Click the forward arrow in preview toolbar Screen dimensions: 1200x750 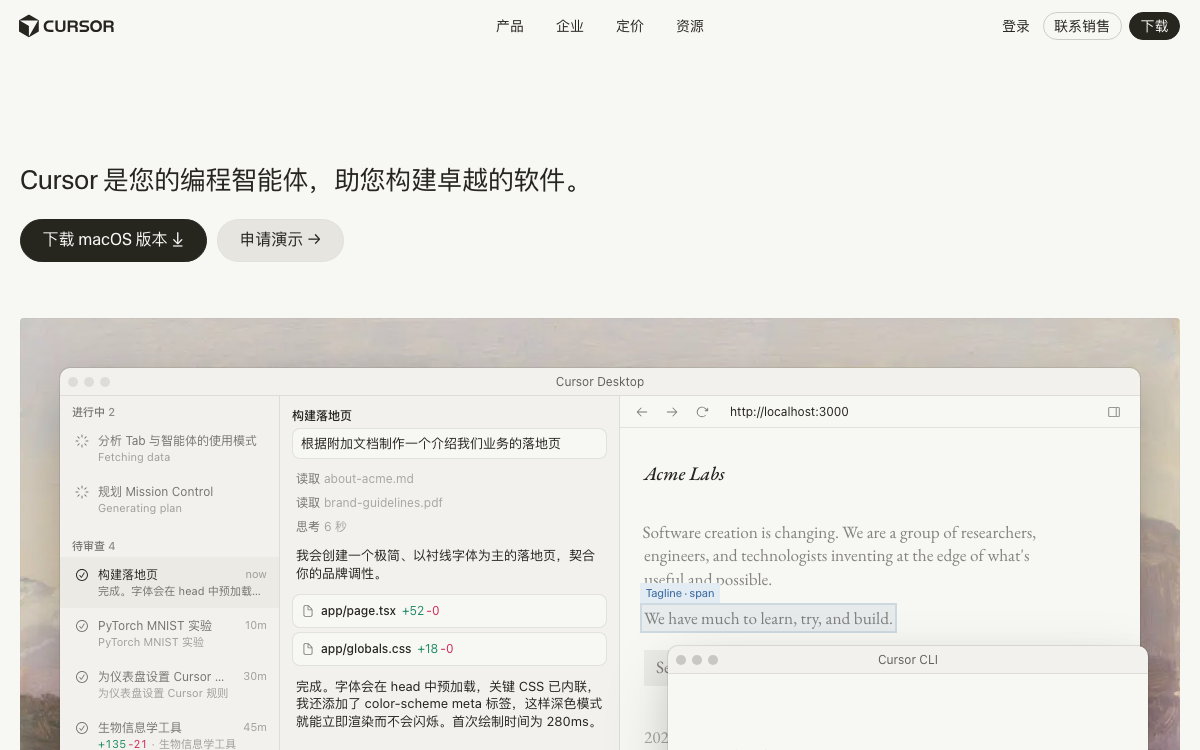(x=672, y=412)
